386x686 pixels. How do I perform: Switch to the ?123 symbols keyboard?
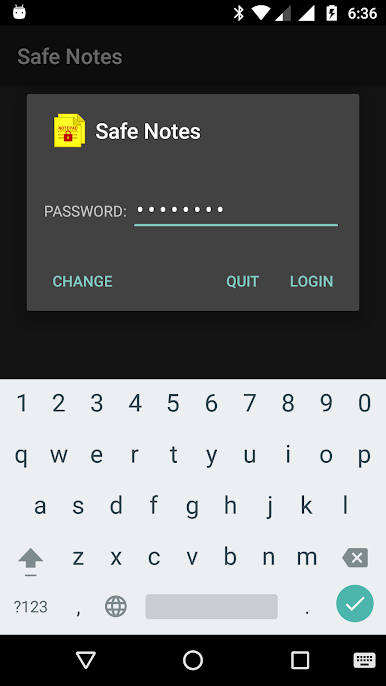point(31,606)
